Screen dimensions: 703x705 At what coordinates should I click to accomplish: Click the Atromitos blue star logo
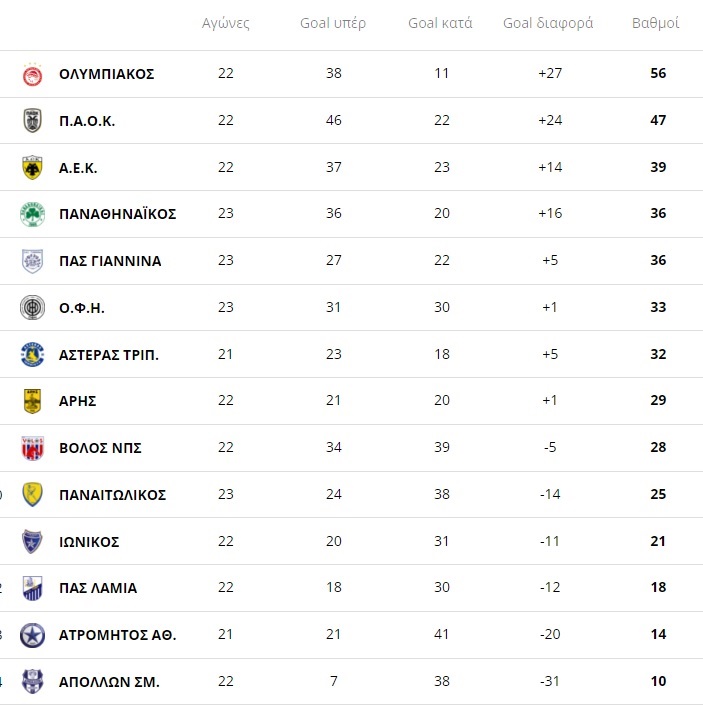pos(32,635)
